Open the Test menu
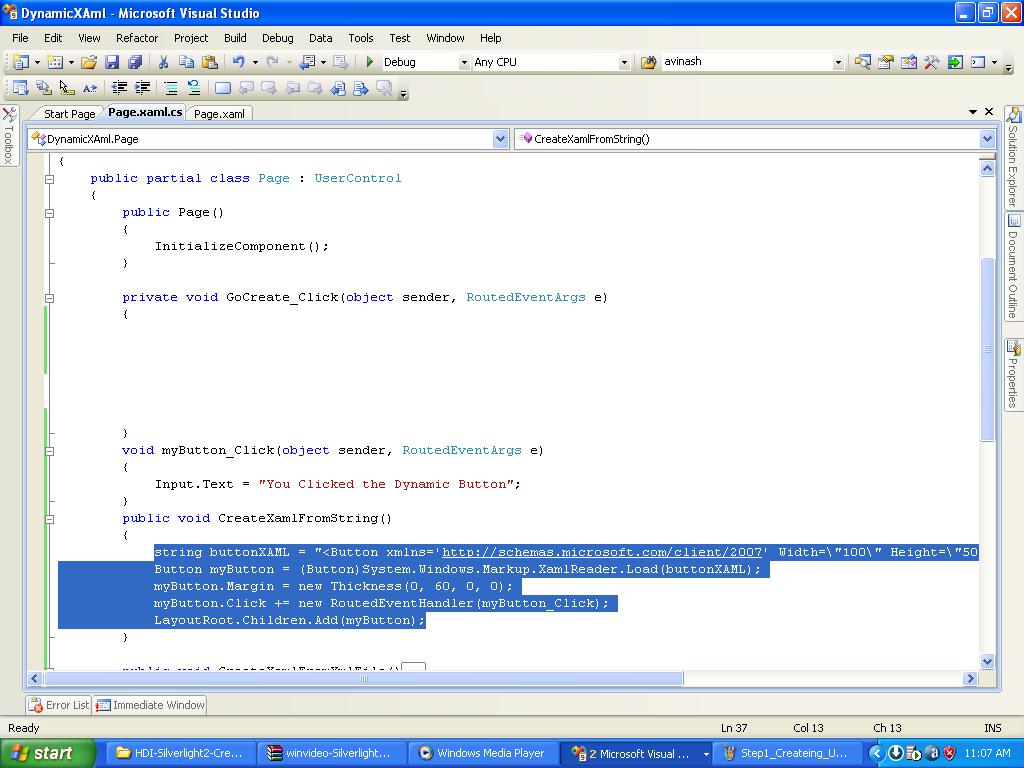 point(400,38)
